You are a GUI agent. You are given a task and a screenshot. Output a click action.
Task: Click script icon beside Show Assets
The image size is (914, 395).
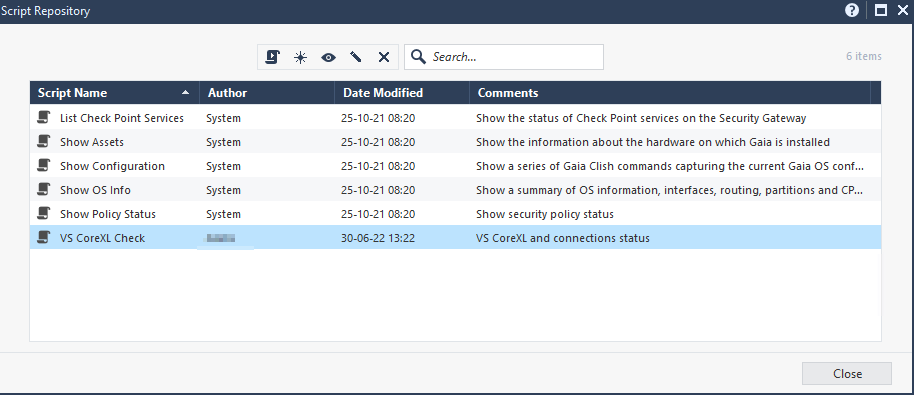click(x=43, y=142)
